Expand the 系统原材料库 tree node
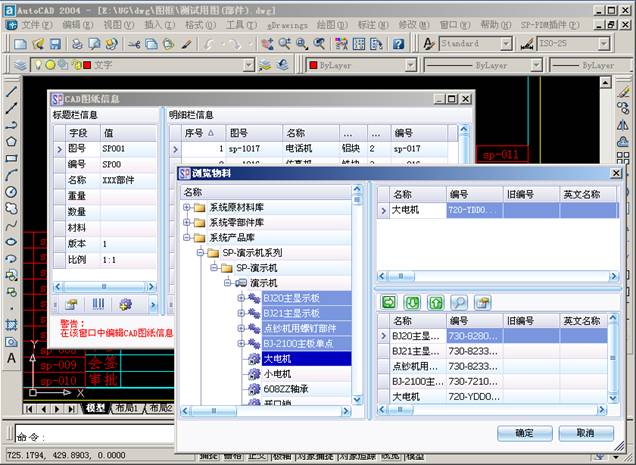636x465 pixels. [x=187, y=207]
